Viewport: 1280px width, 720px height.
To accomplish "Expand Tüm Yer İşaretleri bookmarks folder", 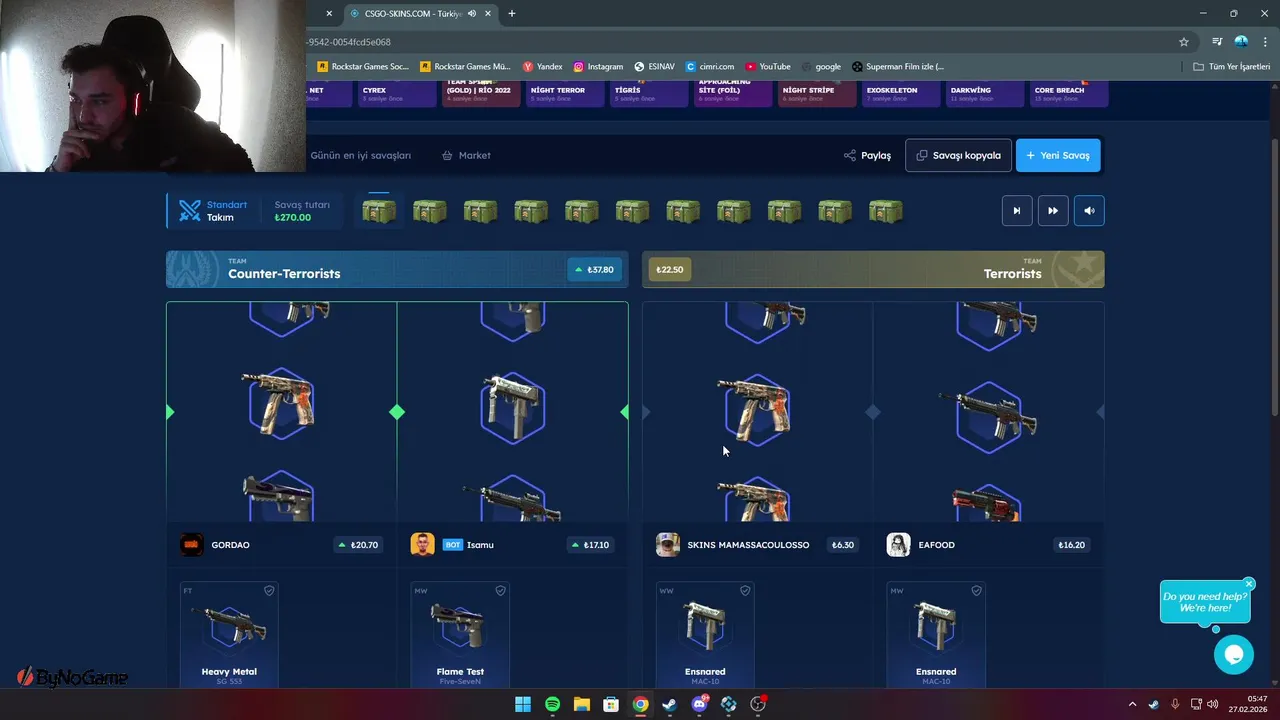I will (x=1231, y=67).
